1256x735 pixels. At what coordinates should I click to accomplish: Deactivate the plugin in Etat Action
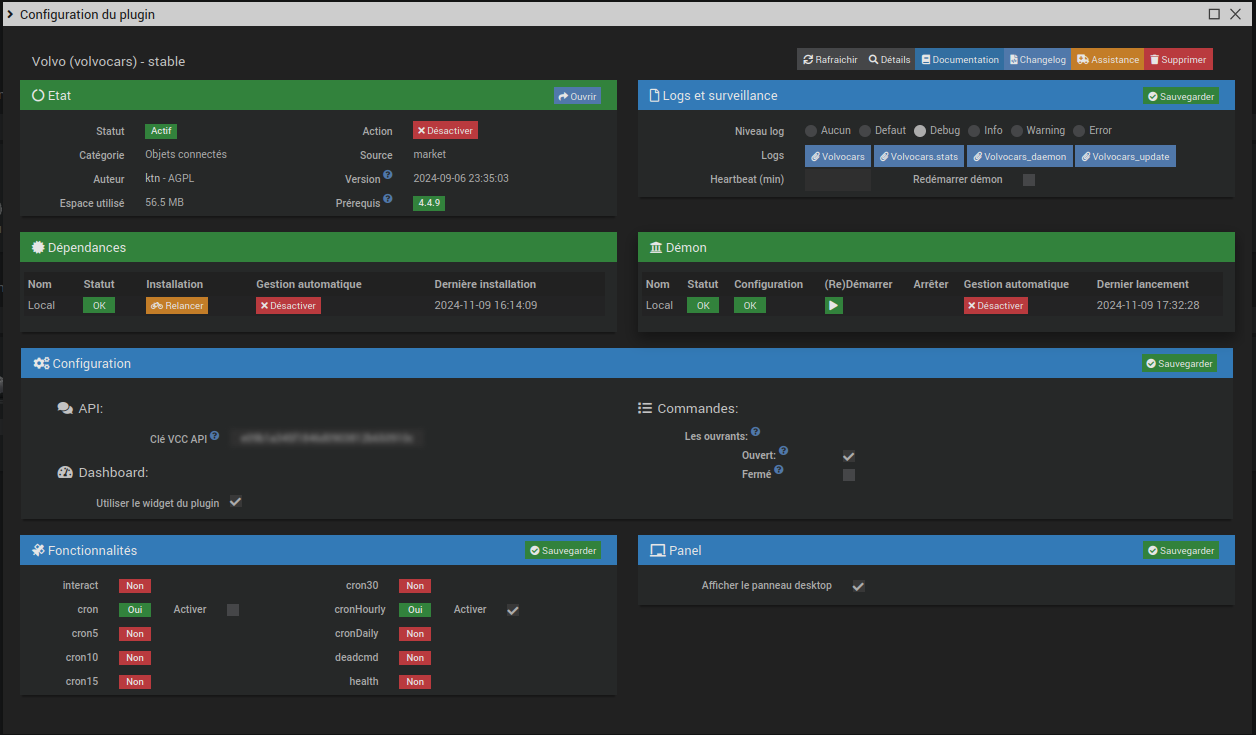pos(445,130)
